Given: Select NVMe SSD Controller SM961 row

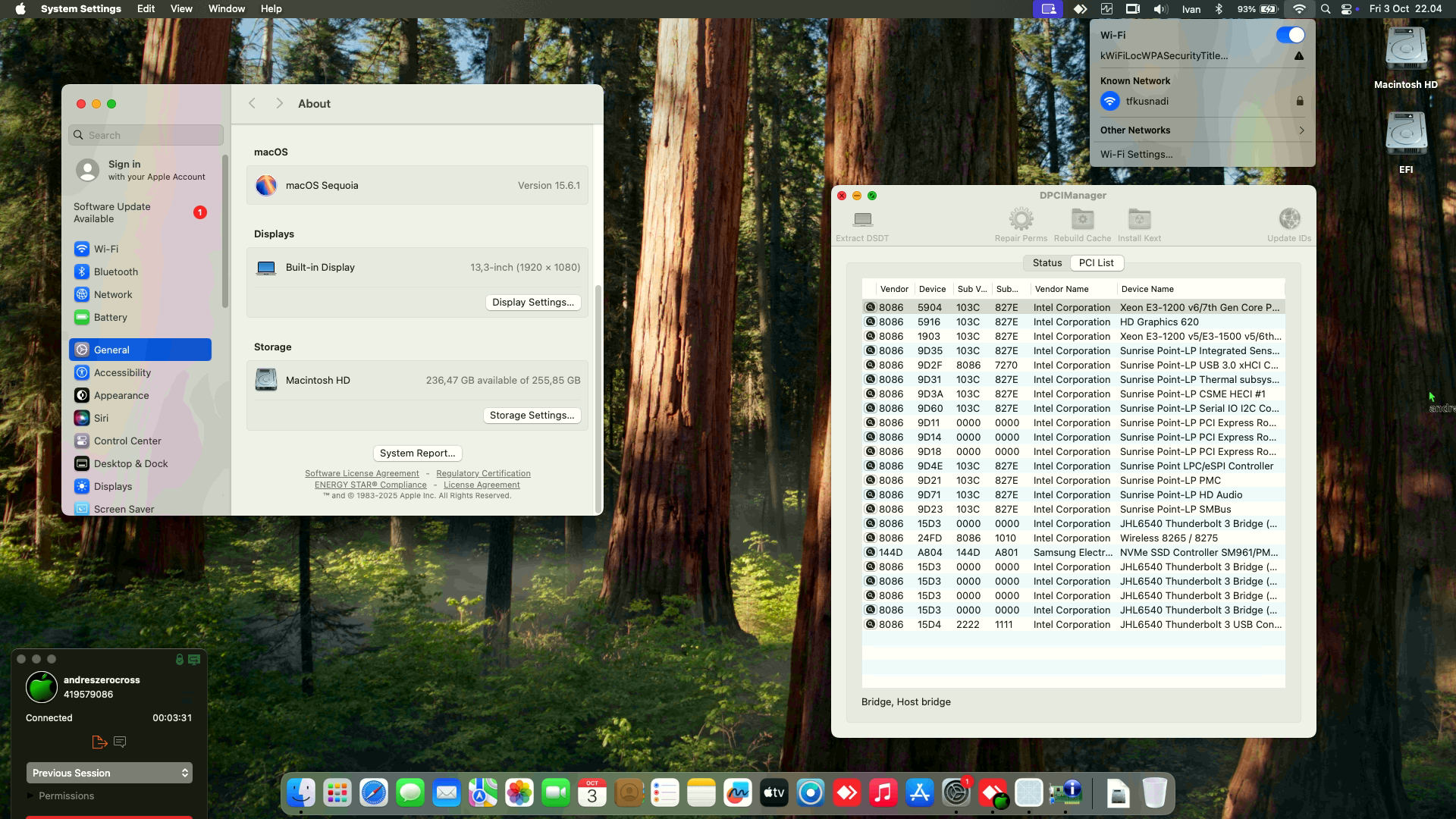Looking at the screenshot, I should tap(1073, 552).
